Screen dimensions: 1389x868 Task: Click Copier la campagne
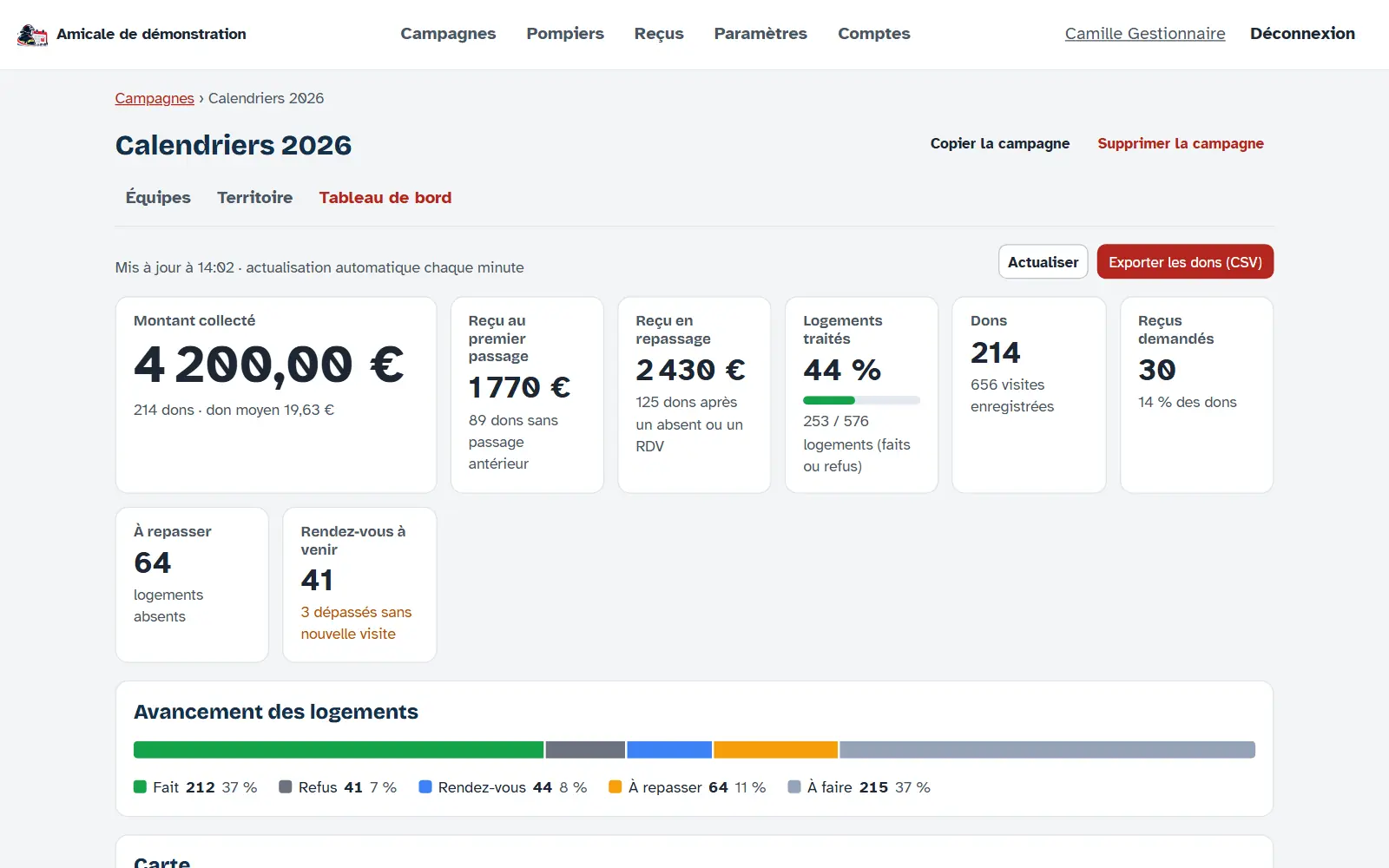[x=1000, y=143]
